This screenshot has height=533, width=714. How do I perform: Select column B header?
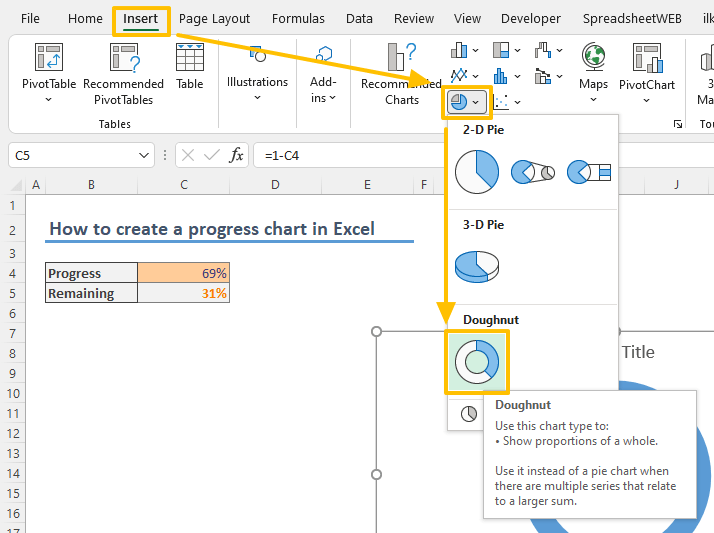[x=92, y=185]
